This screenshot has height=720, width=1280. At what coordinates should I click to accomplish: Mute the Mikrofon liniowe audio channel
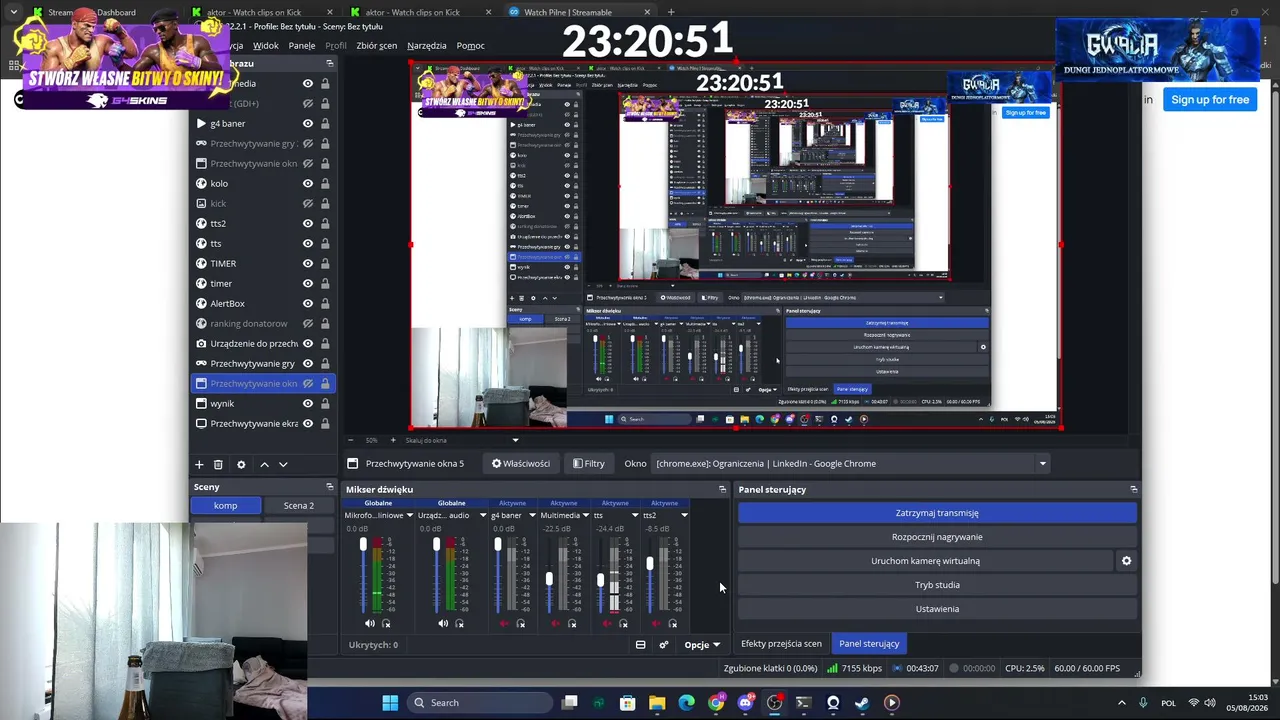coord(370,624)
